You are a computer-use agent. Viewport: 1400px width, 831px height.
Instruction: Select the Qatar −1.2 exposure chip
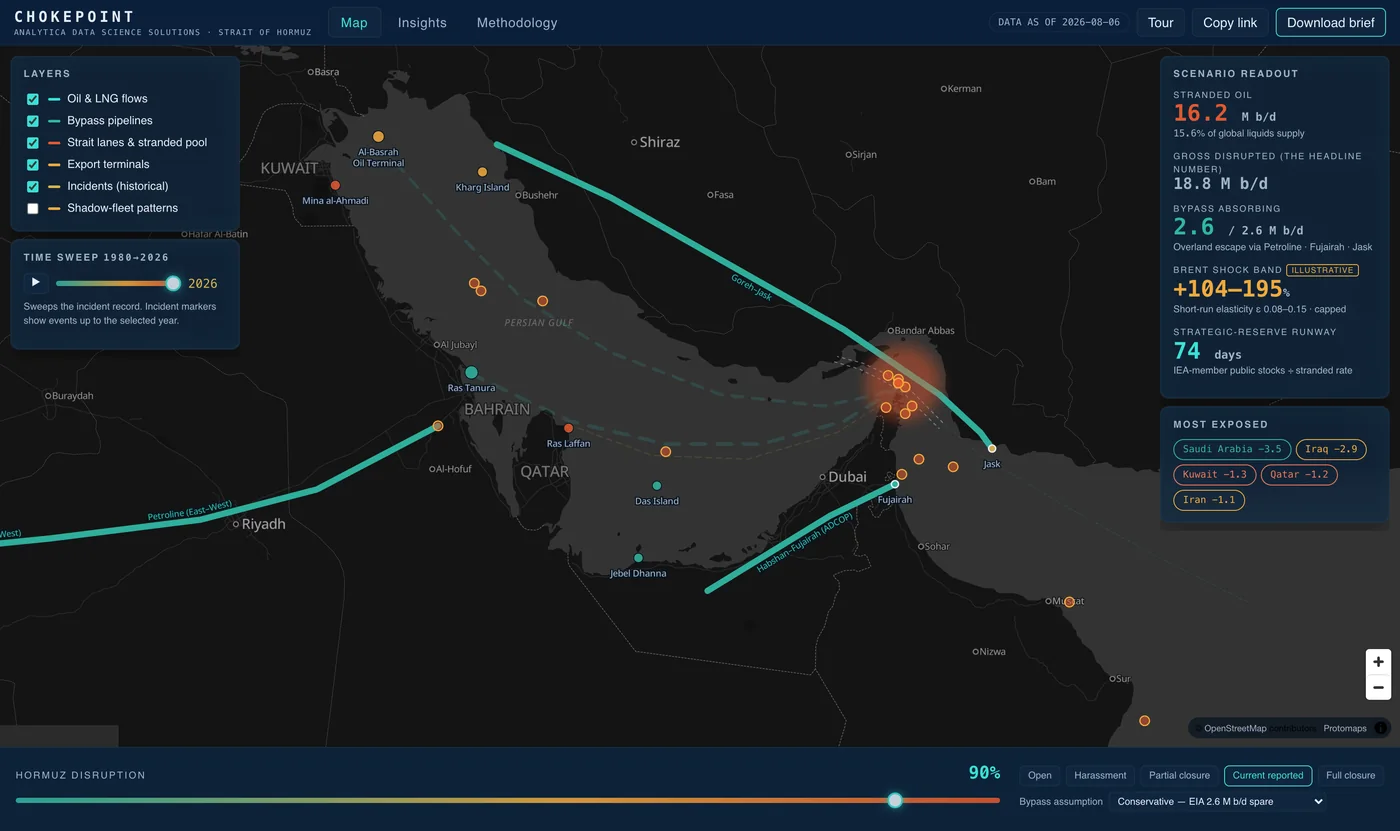(1299, 474)
